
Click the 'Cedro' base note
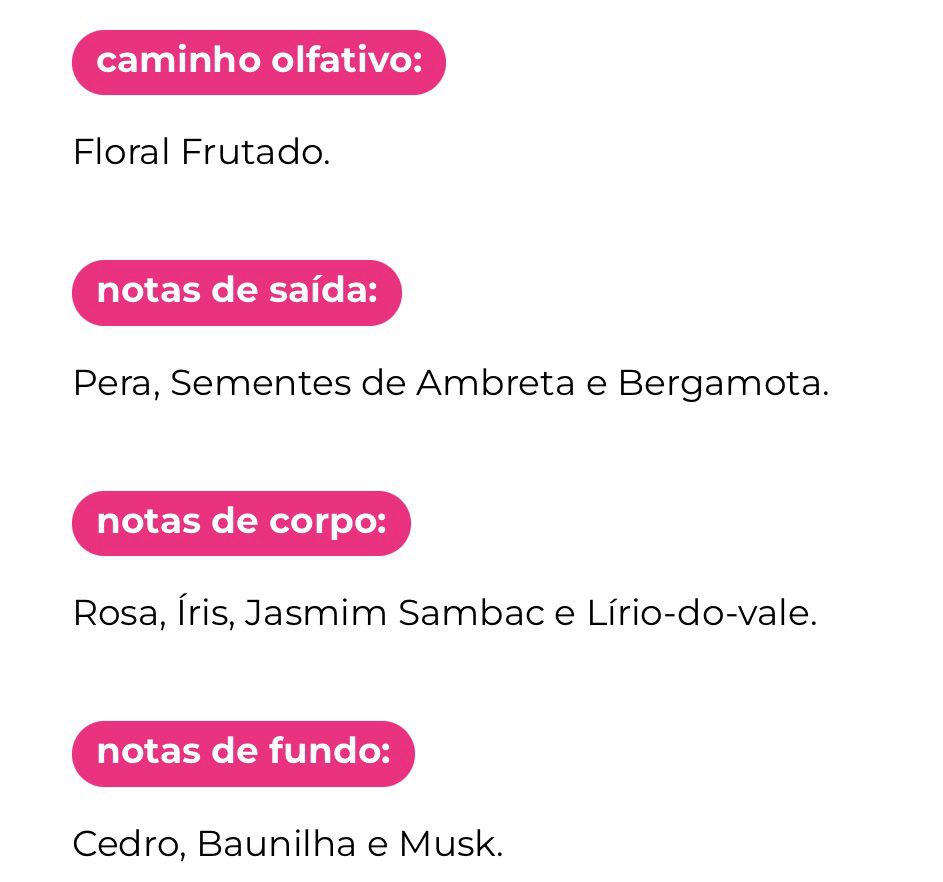pyautogui.click(x=126, y=844)
